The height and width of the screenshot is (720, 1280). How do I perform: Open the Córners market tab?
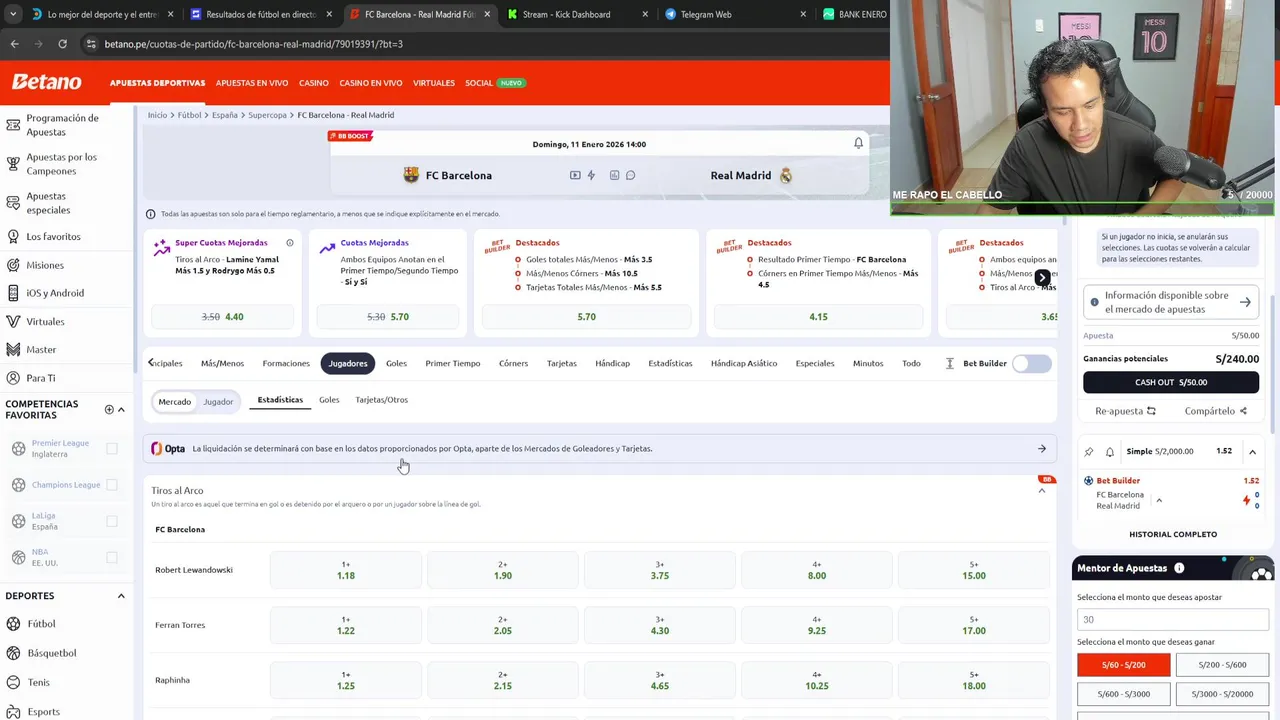[513, 364]
